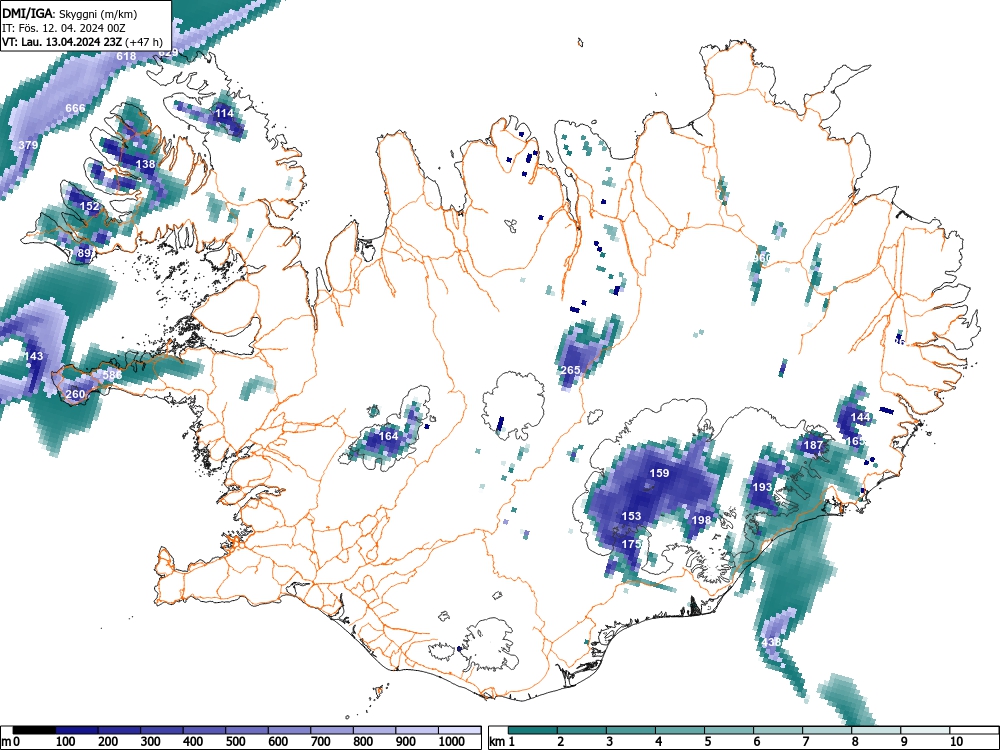Select the 100 legend tick label
This screenshot has height=750, width=1000.
tap(66, 742)
